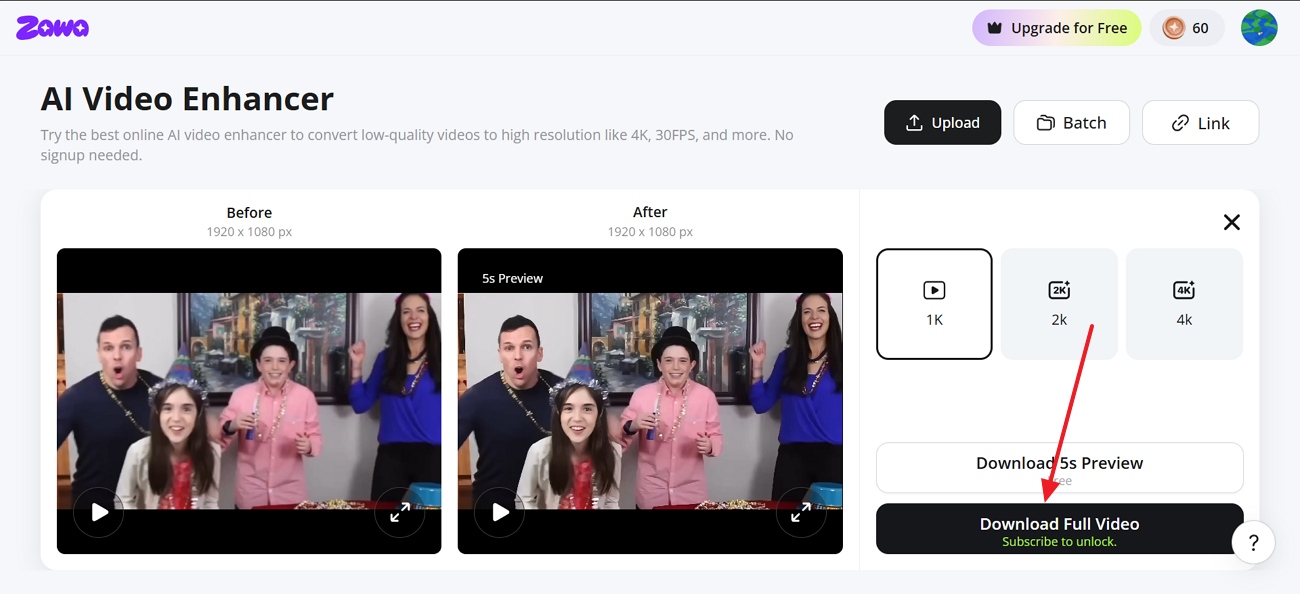Click the 5s Preview label
1300x594 pixels.
512,278
